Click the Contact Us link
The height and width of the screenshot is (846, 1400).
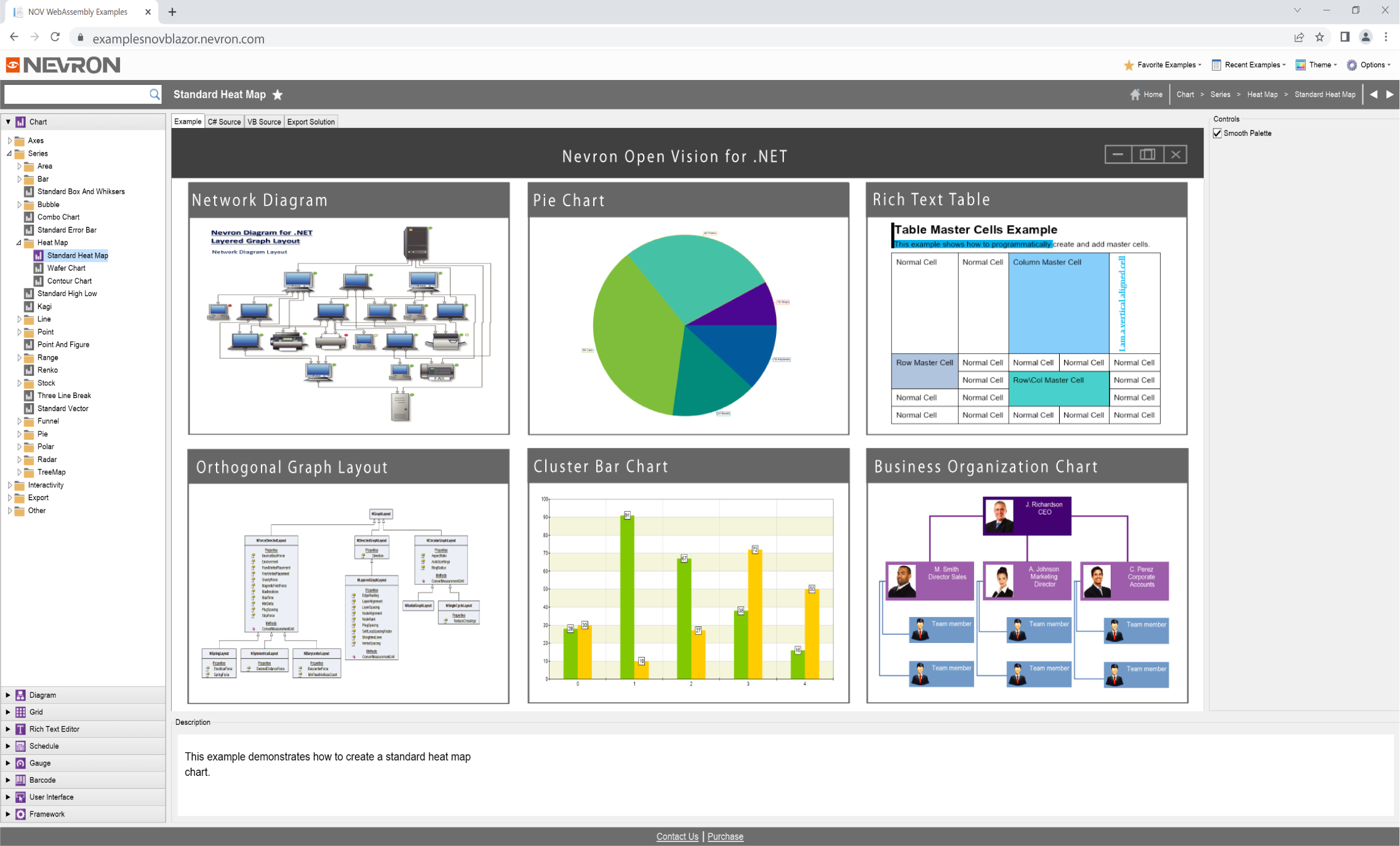(677, 836)
